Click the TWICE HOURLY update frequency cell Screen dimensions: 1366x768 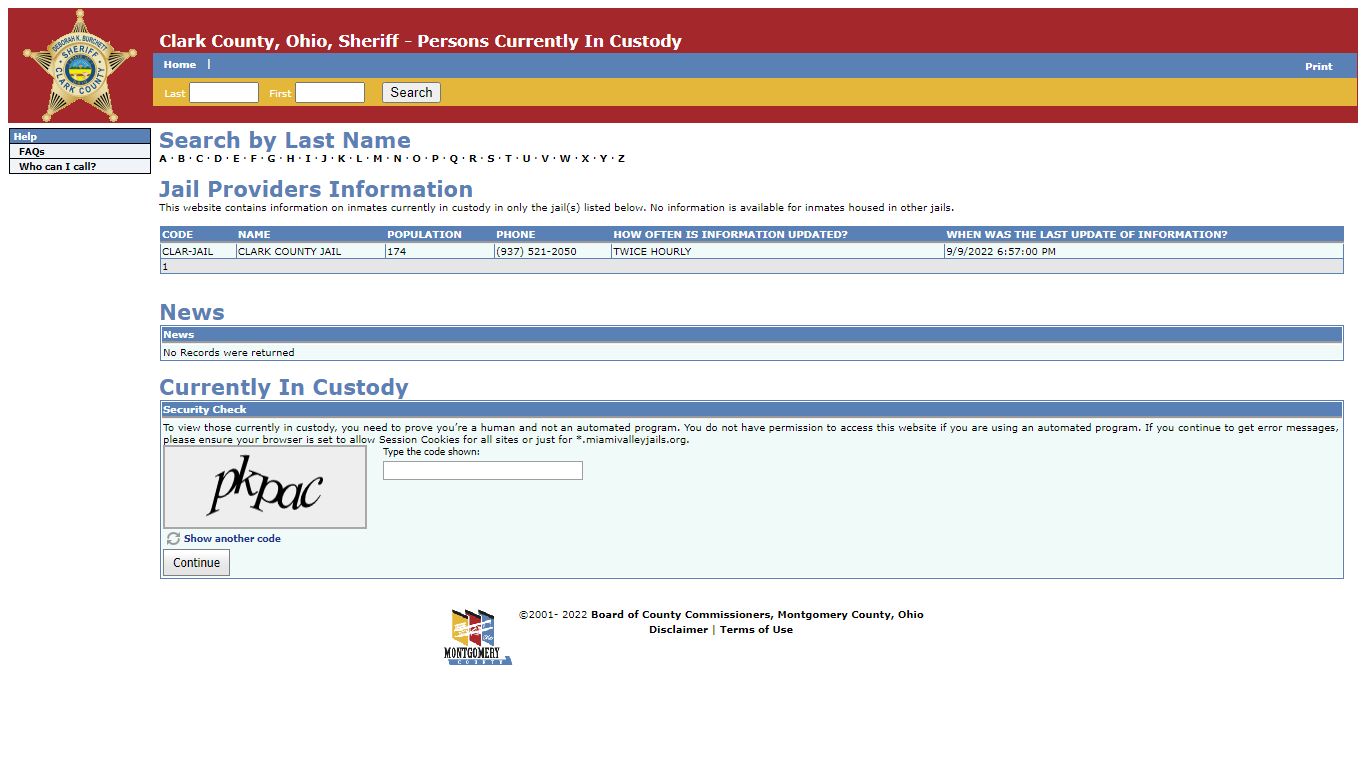tap(777, 252)
